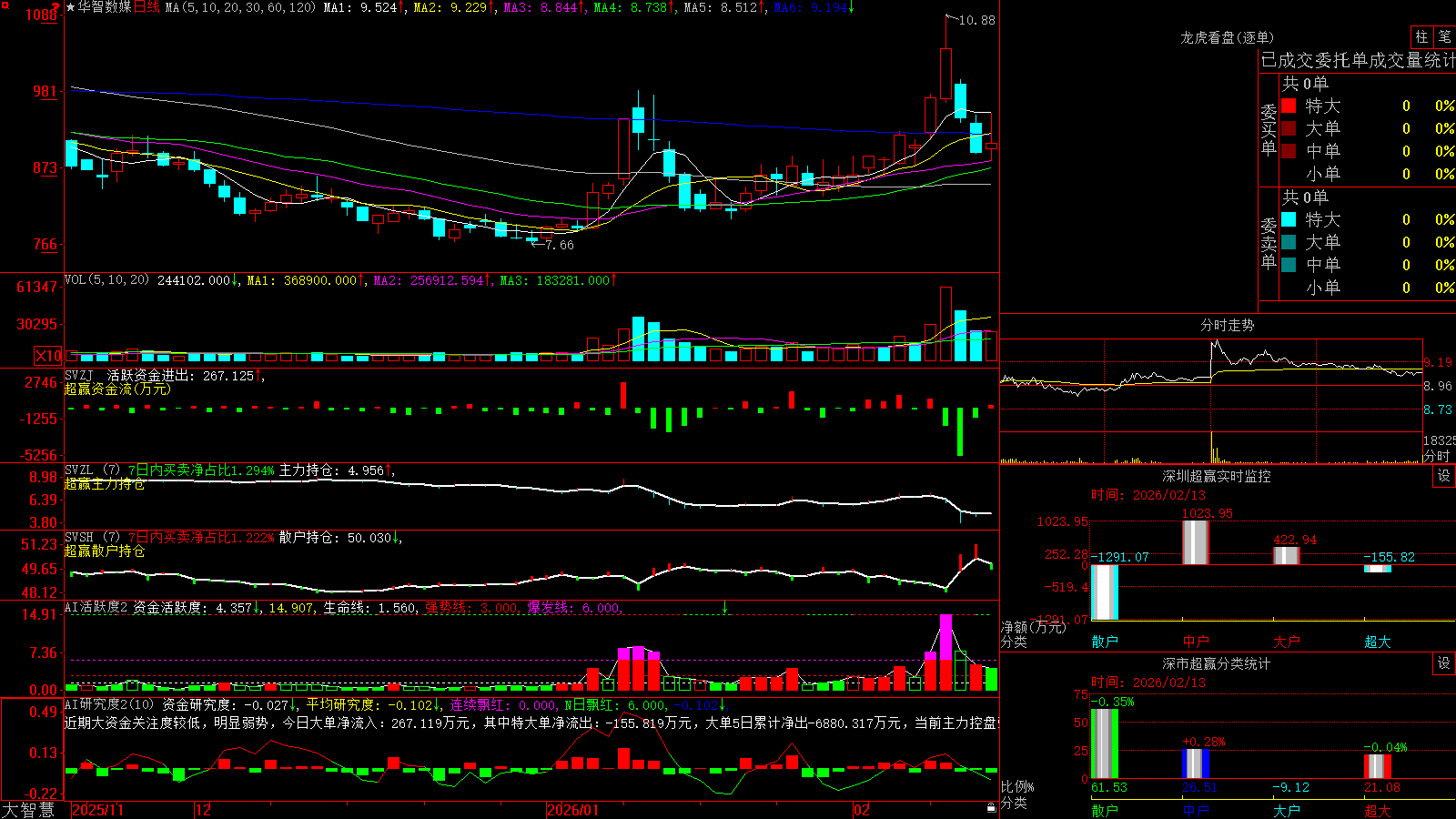Screen dimensions: 1456x819
Task: Click the 9.19 price on 分时走势 axis
Action: point(1438,362)
